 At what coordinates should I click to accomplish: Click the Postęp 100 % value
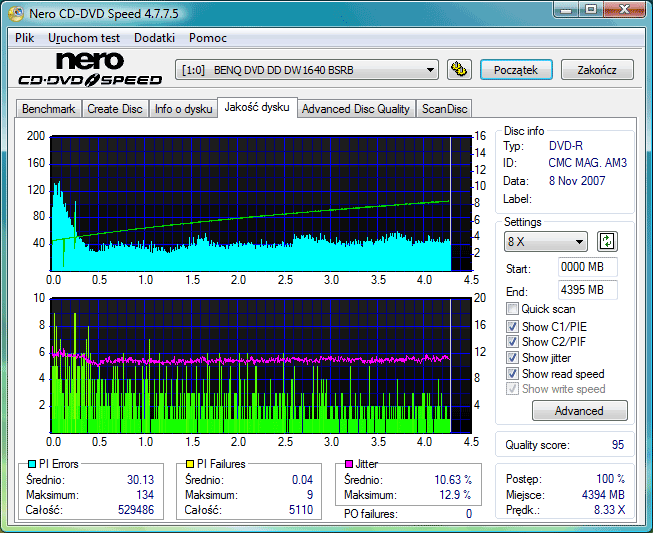coord(611,479)
